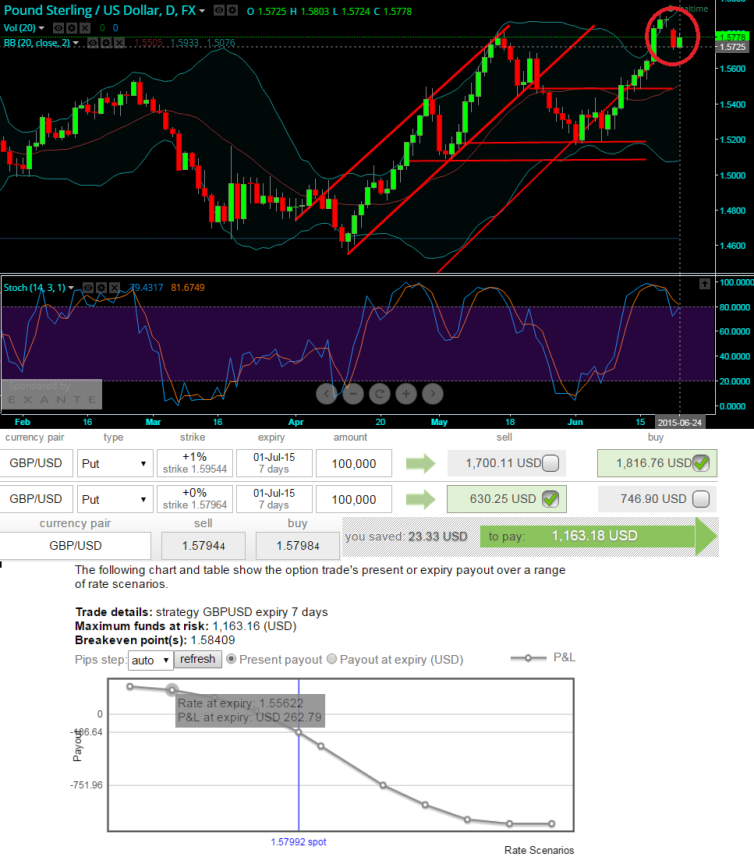Click the +1% strike 1.59544 field

[195, 463]
